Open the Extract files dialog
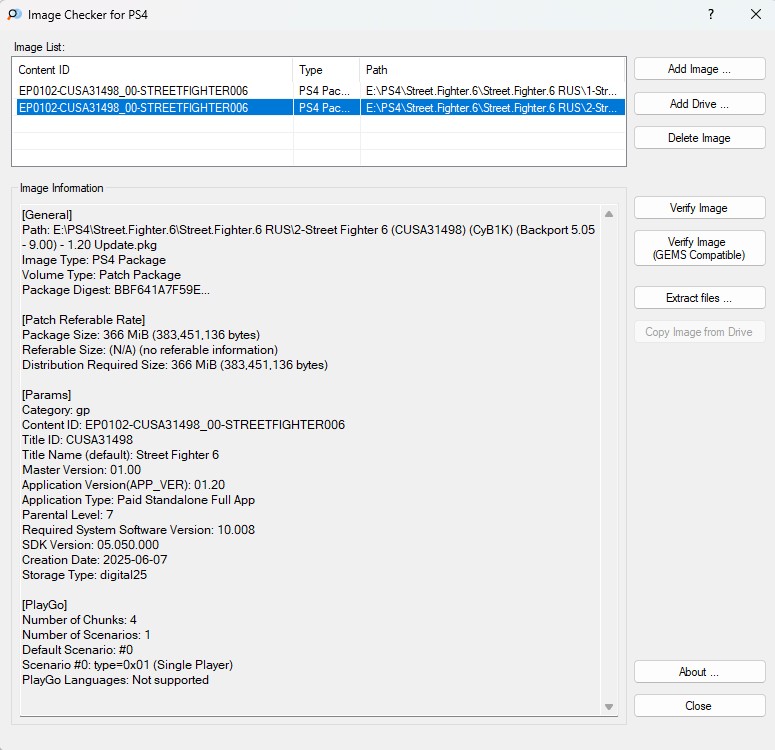Viewport: 775px width, 750px height. (699, 298)
